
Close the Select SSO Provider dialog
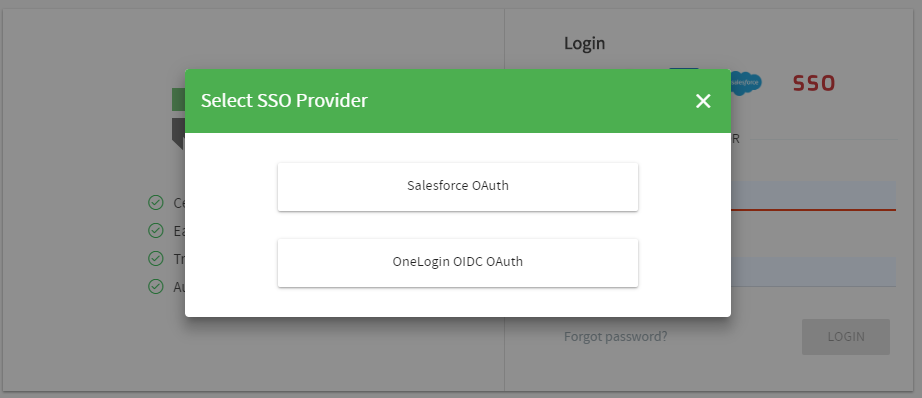click(x=703, y=101)
